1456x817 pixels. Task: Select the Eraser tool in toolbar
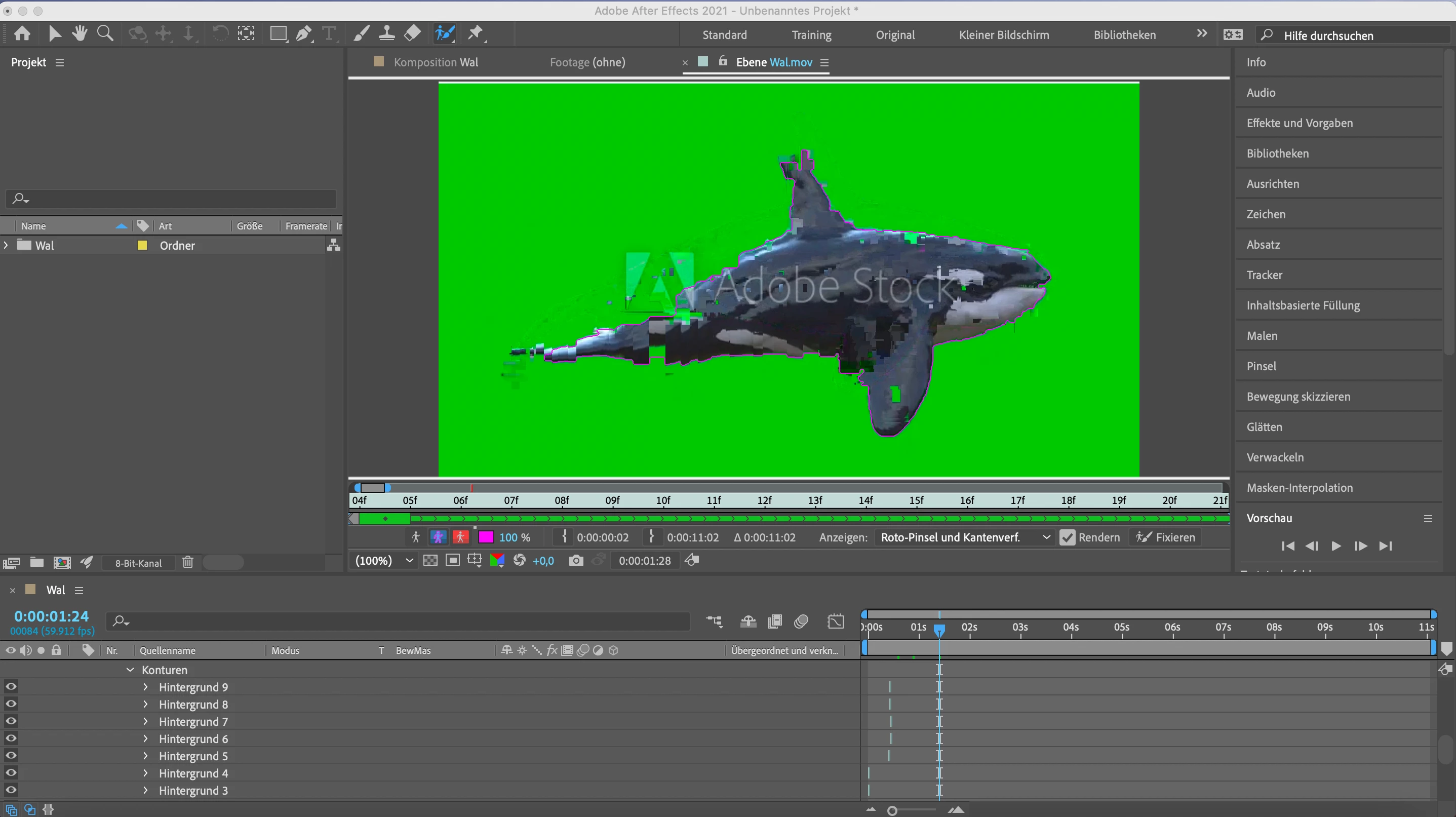click(x=413, y=34)
